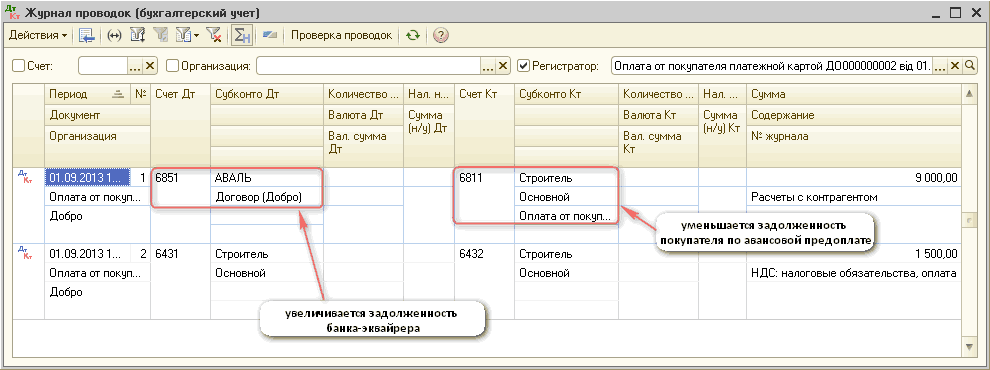Click the Счет Дт column header
This screenshot has width=990, height=370.
(x=180, y=126)
